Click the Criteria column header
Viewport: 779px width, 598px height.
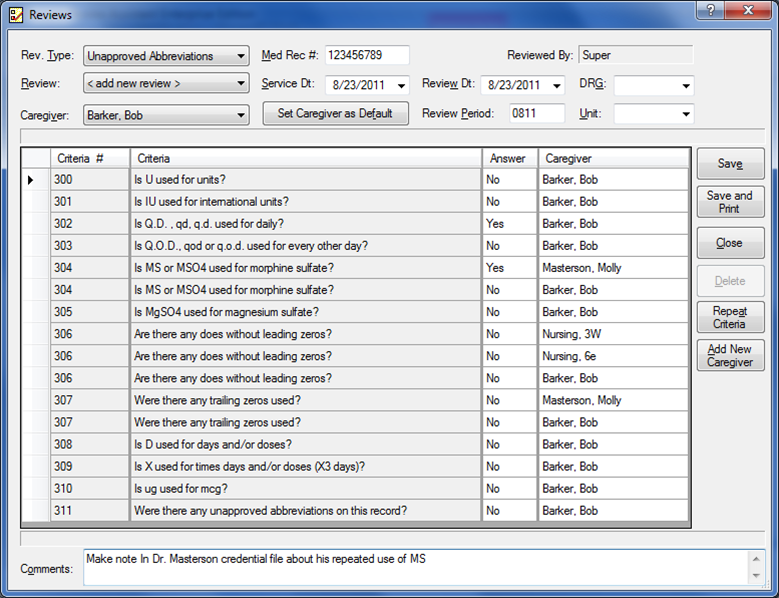click(x=306, y=158)
